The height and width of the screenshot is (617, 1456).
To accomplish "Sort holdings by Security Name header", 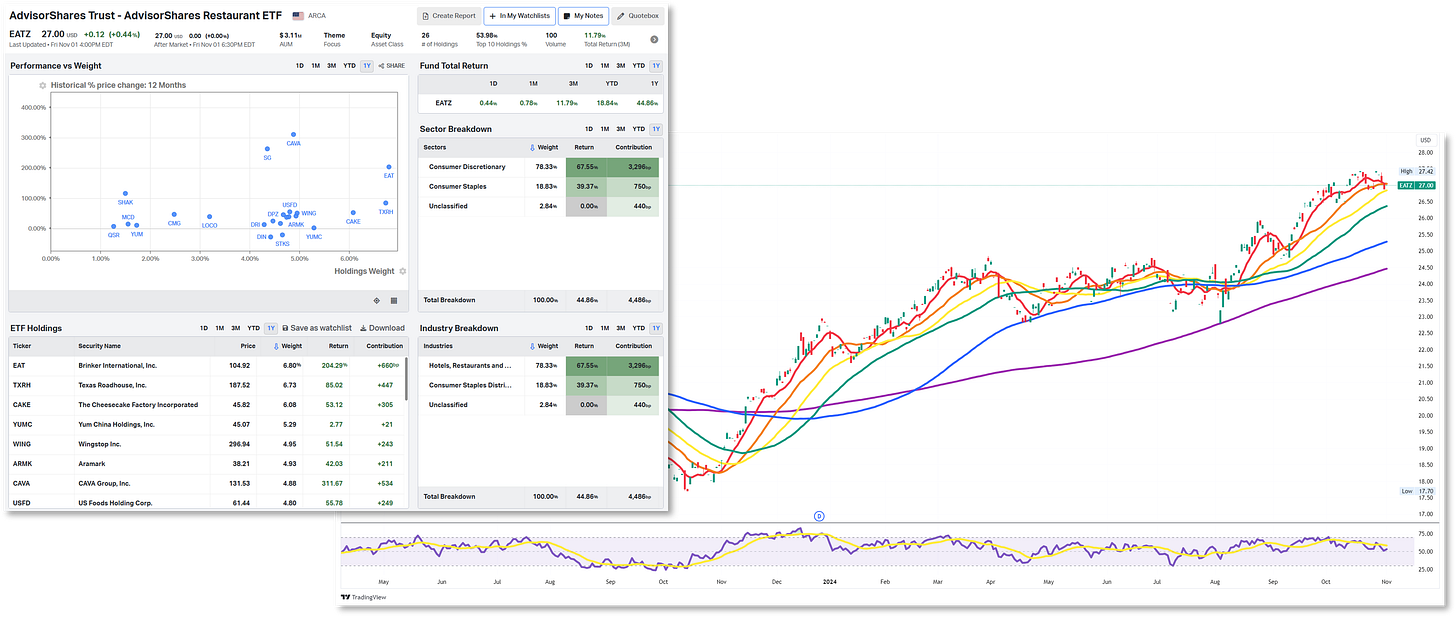I will [x=99, y=346].
